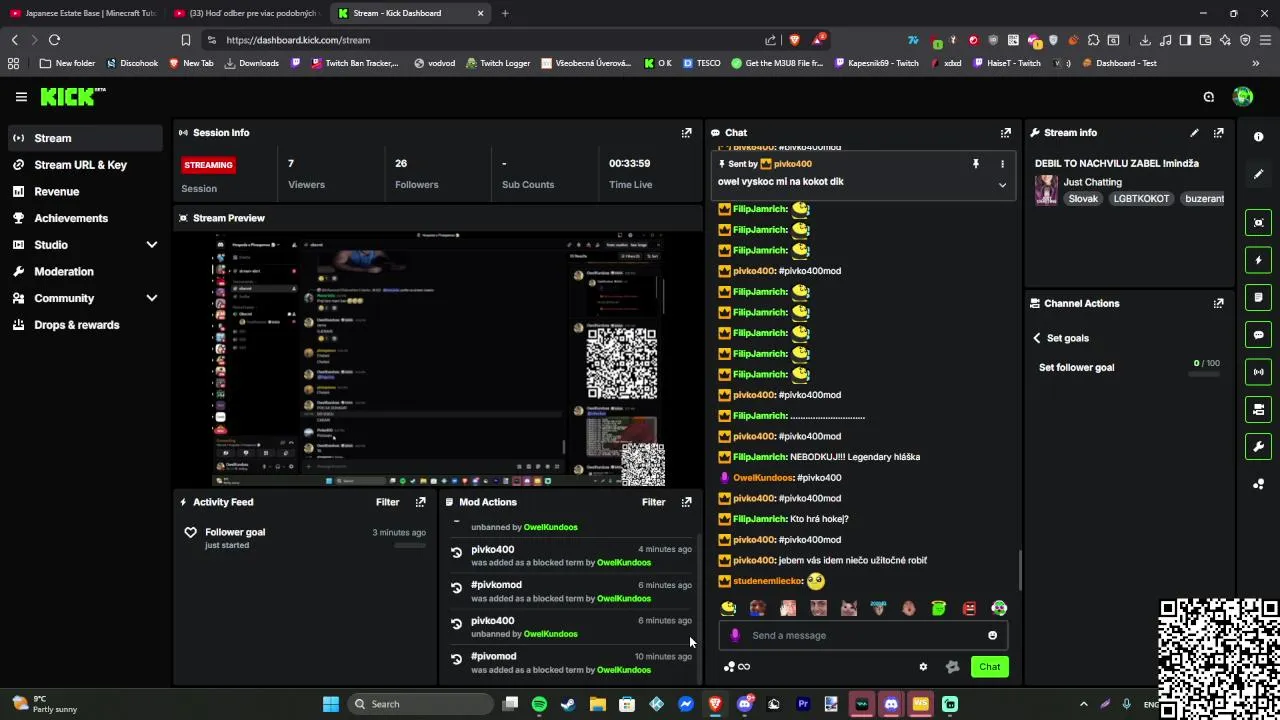This screenshot has height=720, width=1280.
Task: Pop out the Session Info panel
Action: [686, 132]
